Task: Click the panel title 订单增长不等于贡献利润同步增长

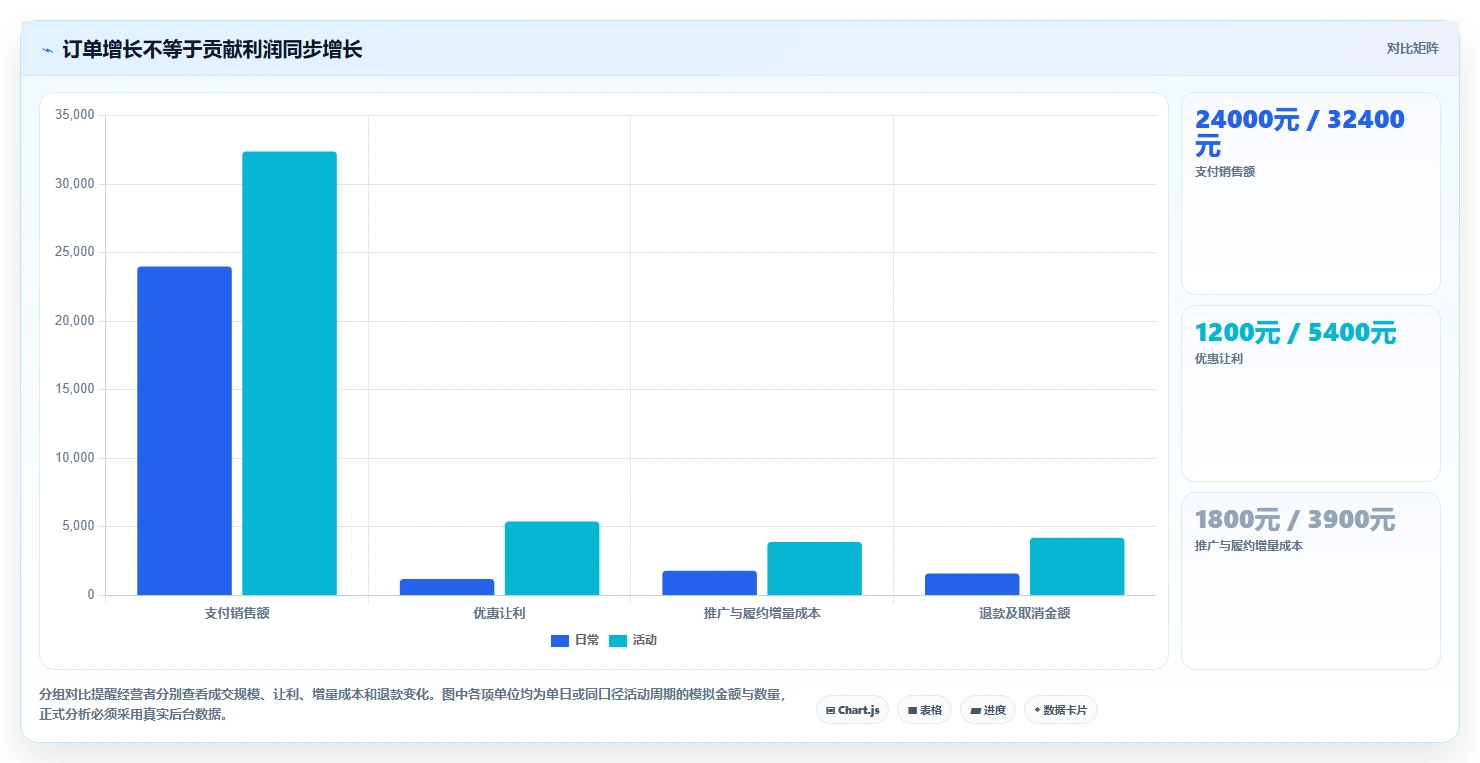Action: tap(212, 49)
